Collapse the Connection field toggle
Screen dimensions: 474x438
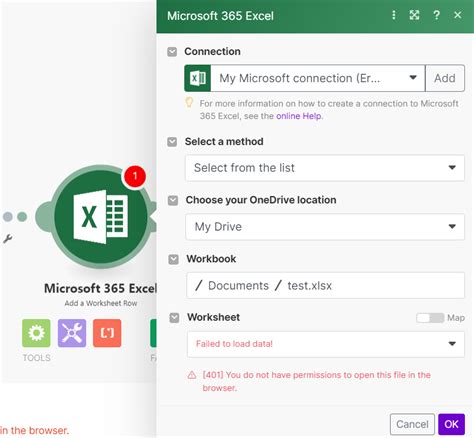click(172, 52)
